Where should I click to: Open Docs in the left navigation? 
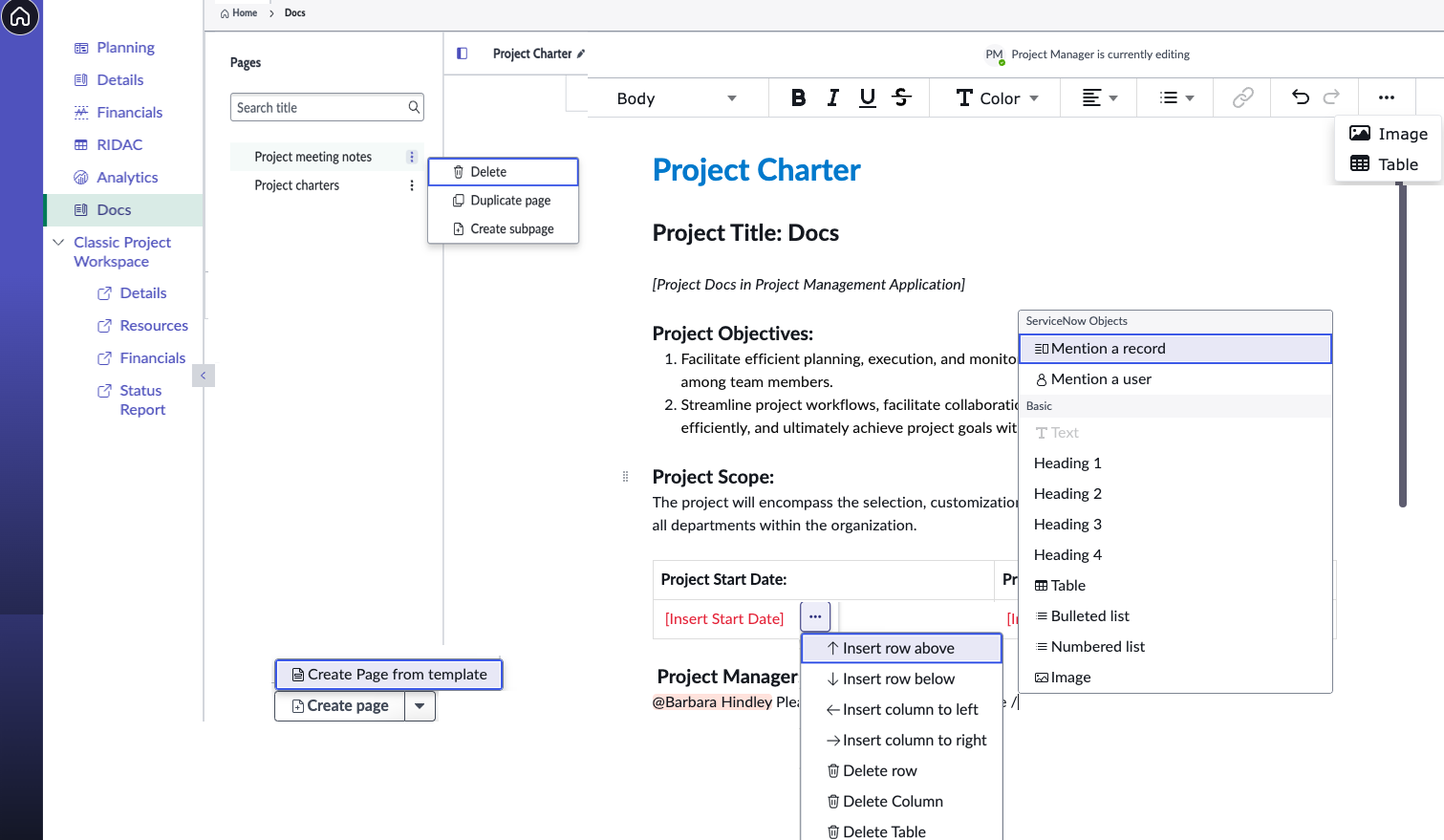click(123, 210)
